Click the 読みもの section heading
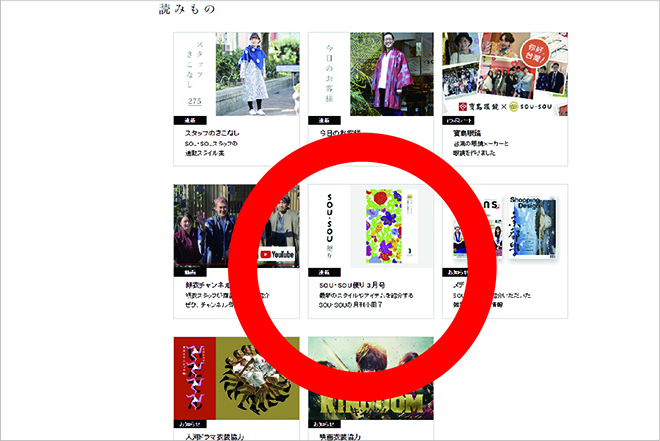 tap(187, 9)
